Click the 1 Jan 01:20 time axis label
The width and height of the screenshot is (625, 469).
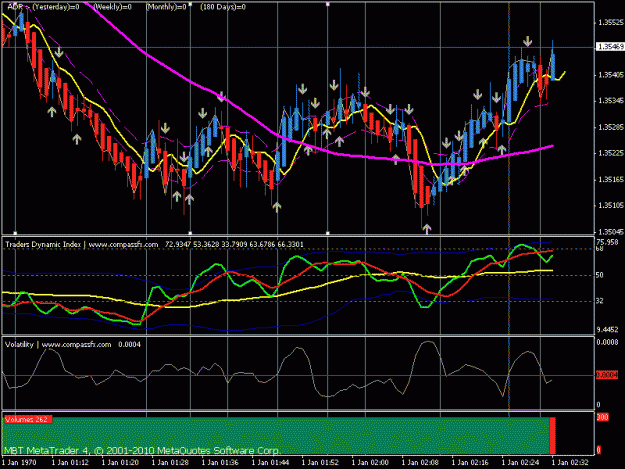(120, 463)
